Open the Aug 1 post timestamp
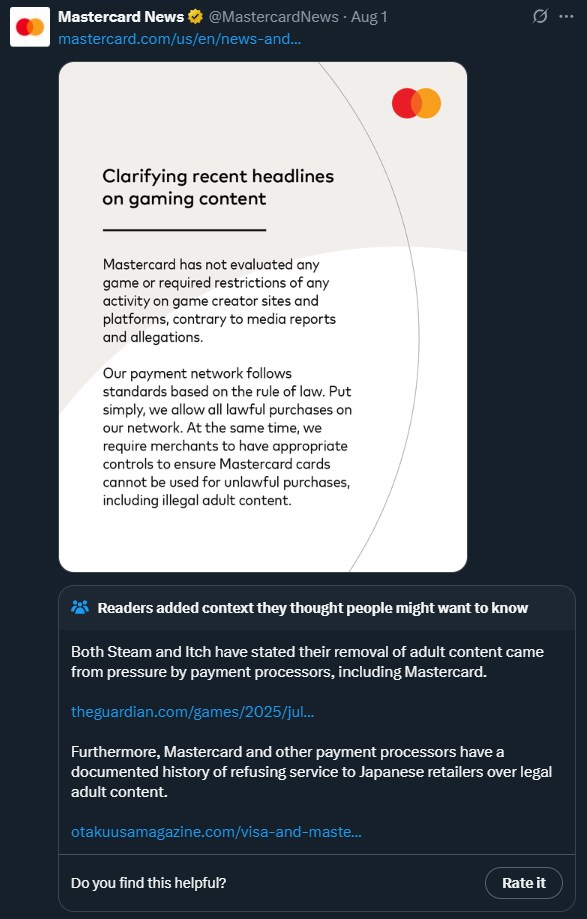This screenshot has width=587, height=919. pos(369,17)
